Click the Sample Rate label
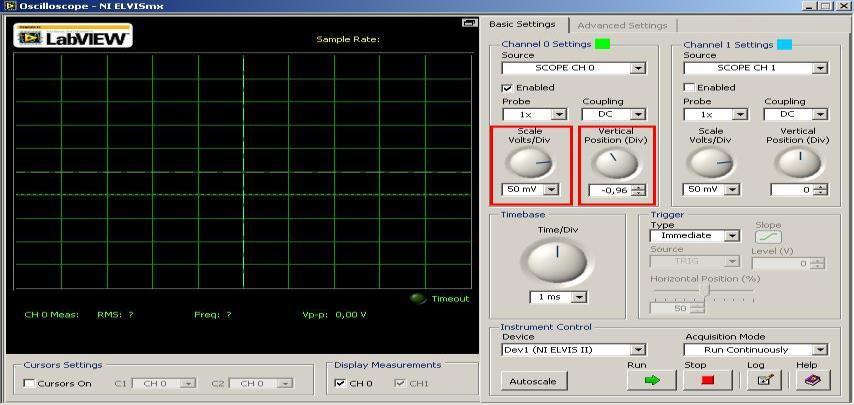Screen dimensions: 854x405 coord(348,39)
